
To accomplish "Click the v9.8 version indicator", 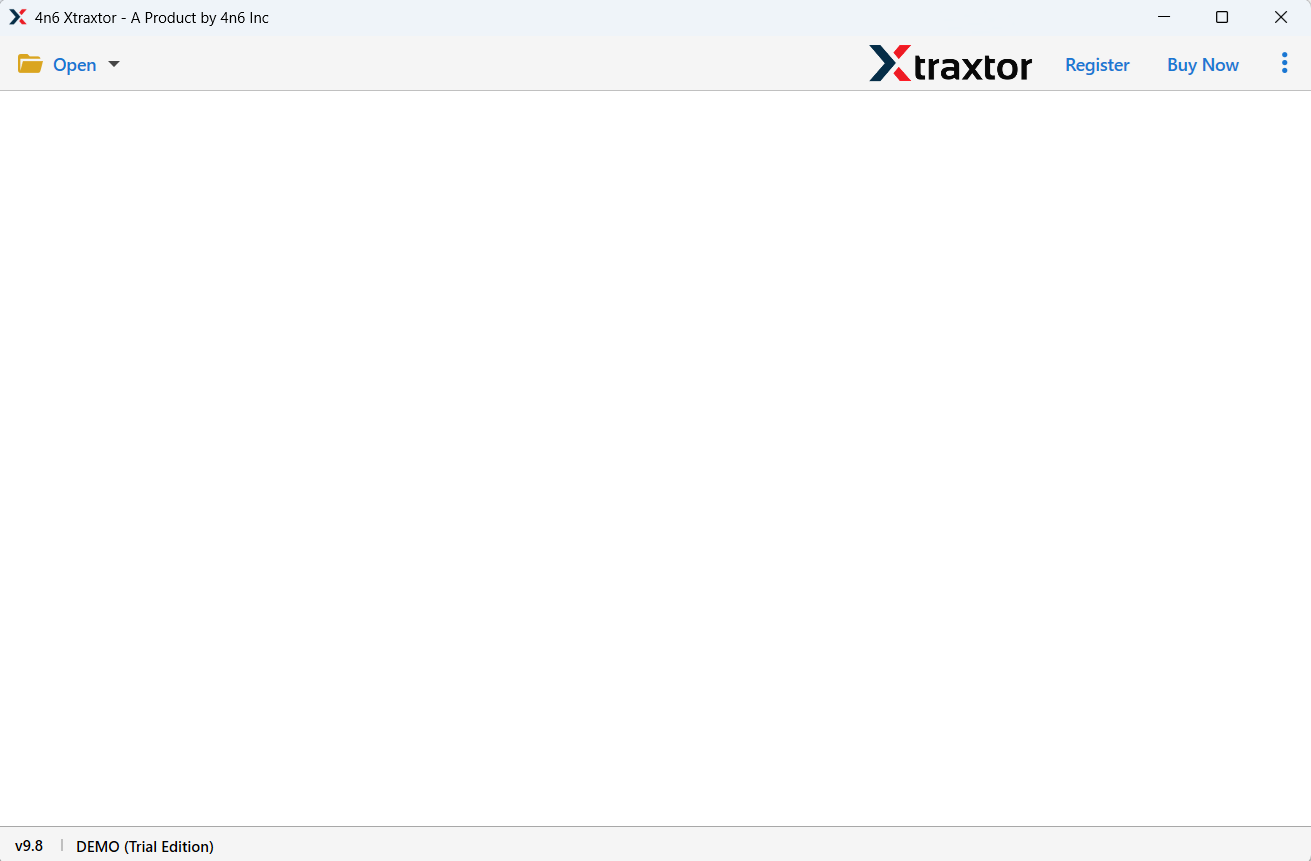I will [x=30, y=846].
